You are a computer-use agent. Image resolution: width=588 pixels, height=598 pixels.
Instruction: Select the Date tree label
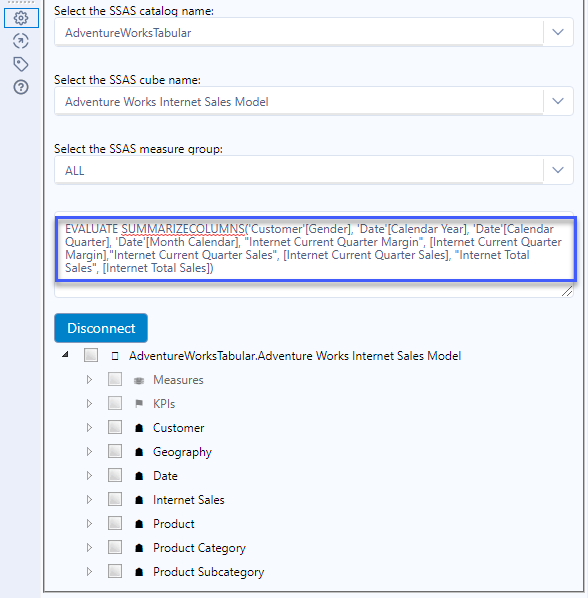pyautogui.click(x=165, y=476)
